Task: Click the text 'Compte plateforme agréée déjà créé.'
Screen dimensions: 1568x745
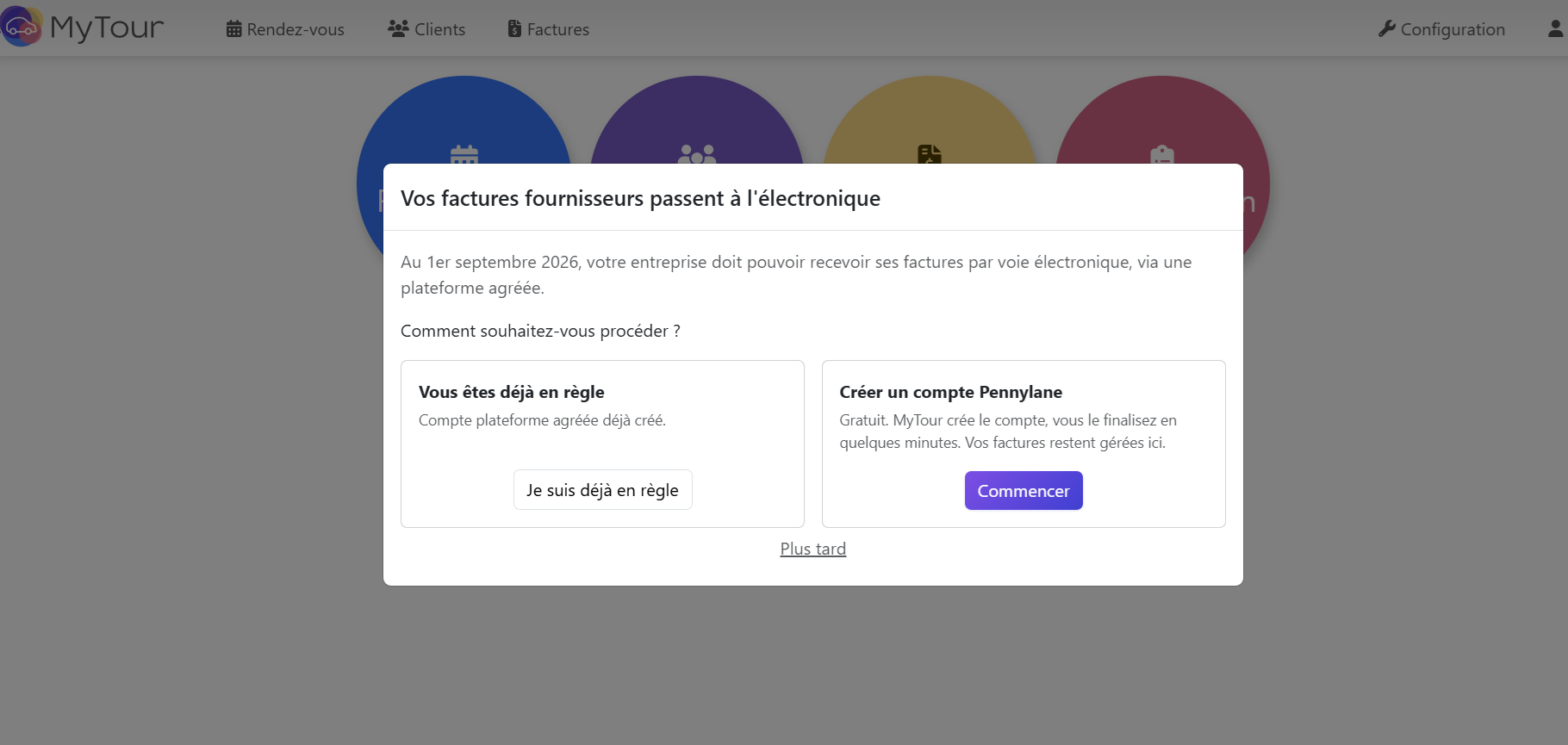Action: (543, 420)
